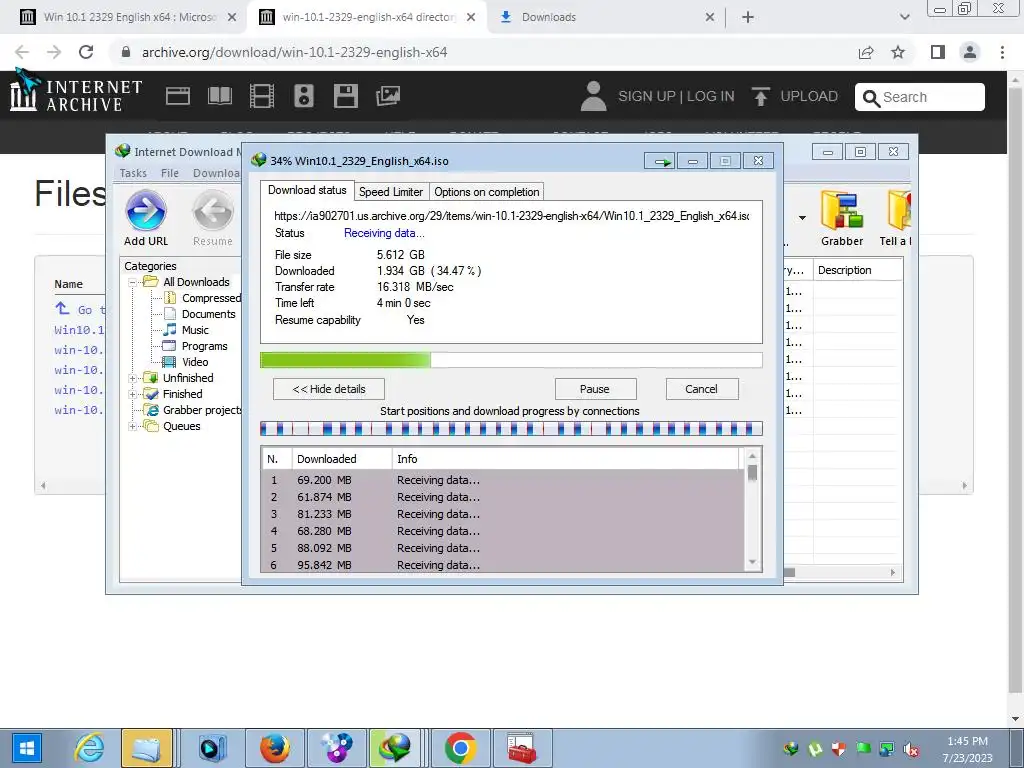Pause the download
1024x768 pixels.
click(x=595, y=389)
